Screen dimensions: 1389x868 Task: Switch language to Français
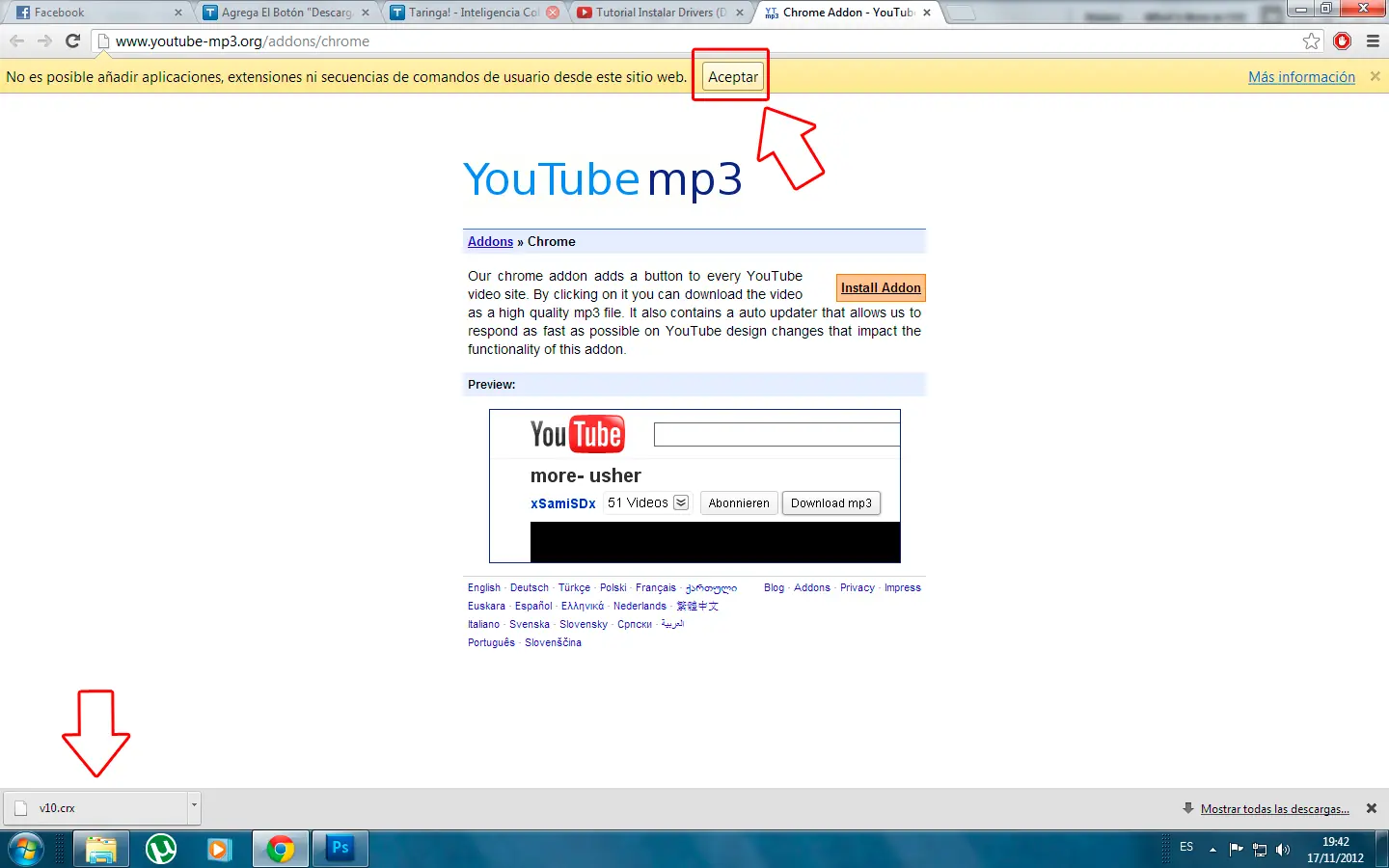pos(656,587)
